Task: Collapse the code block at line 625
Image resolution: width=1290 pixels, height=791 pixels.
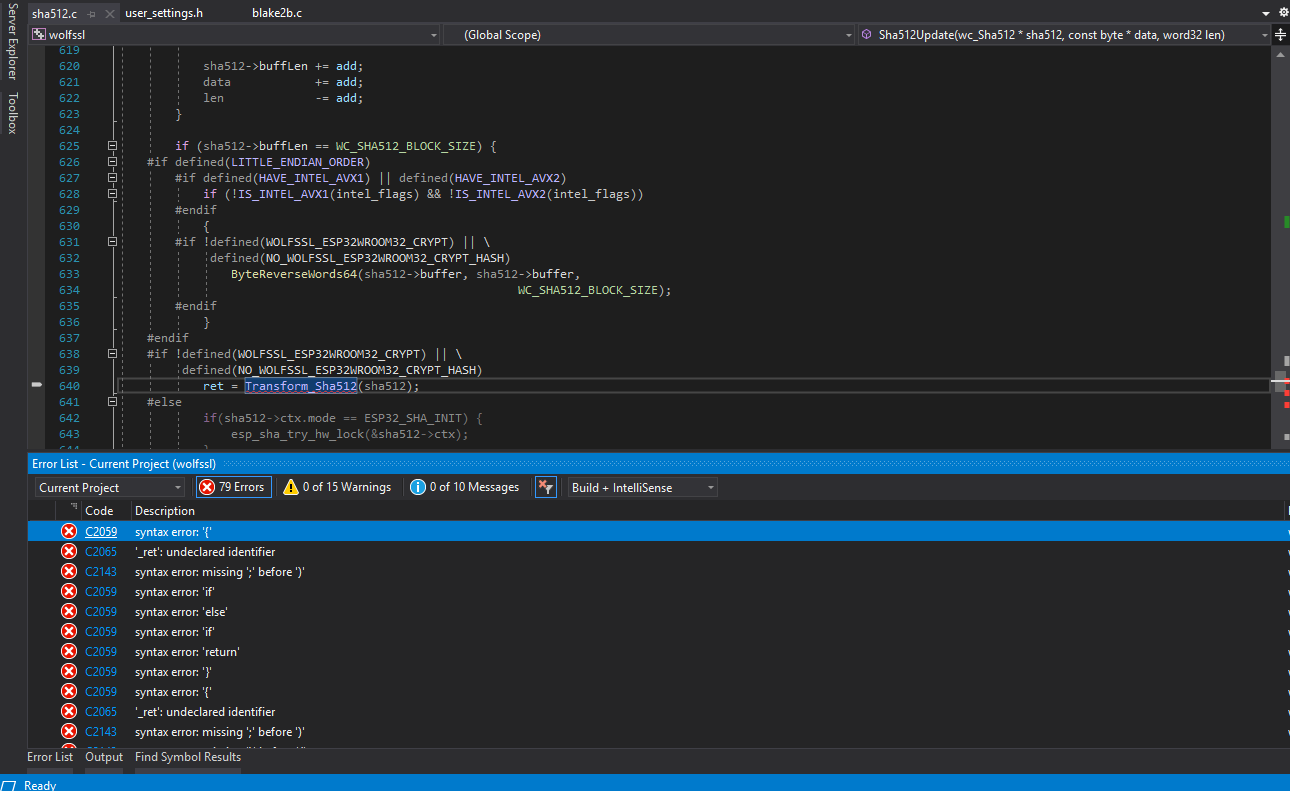Action: pos(112,145)
